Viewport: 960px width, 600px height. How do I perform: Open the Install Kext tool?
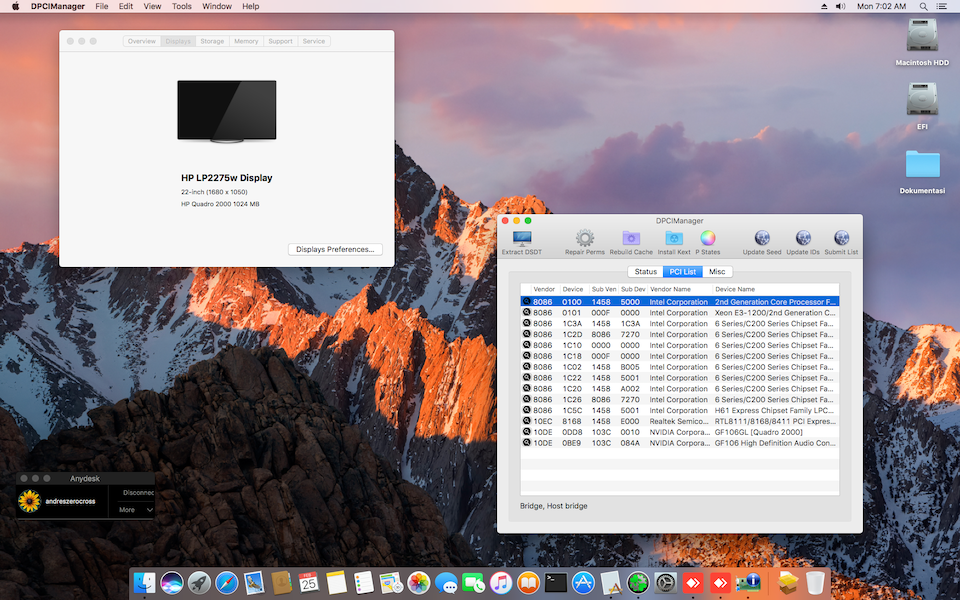click(x=674, y=238)
